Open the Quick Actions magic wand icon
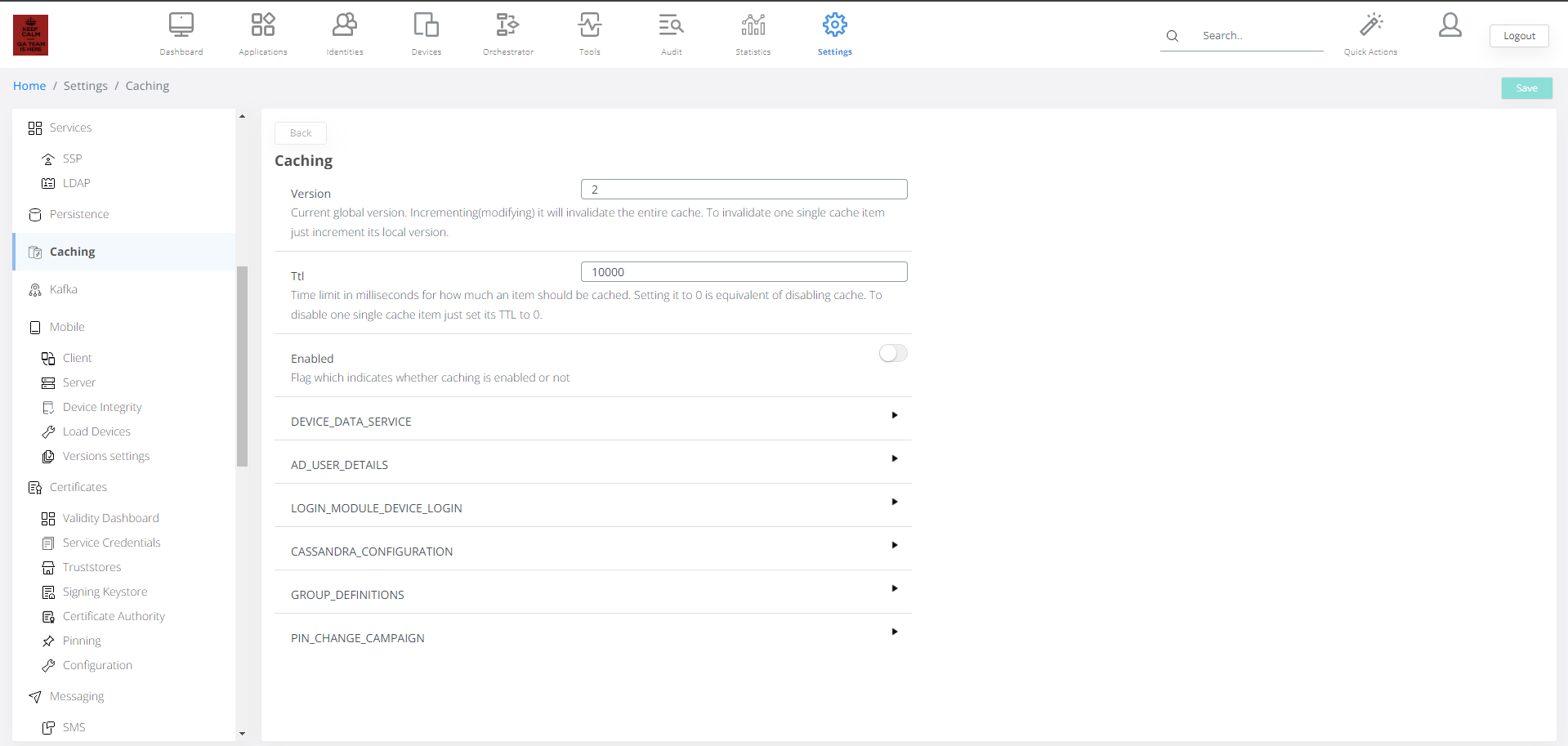This screenshot has height=746, width=1568. [1370, 25]
